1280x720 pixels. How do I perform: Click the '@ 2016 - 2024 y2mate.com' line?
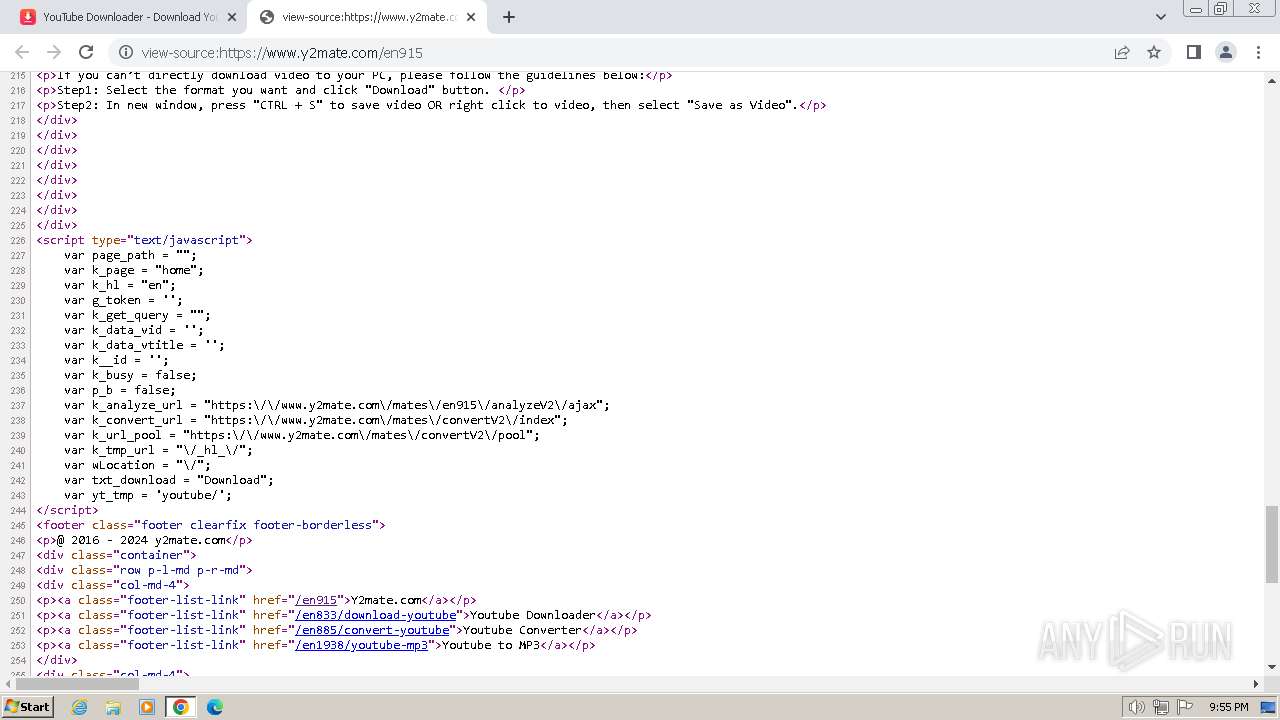pos(145,540)
